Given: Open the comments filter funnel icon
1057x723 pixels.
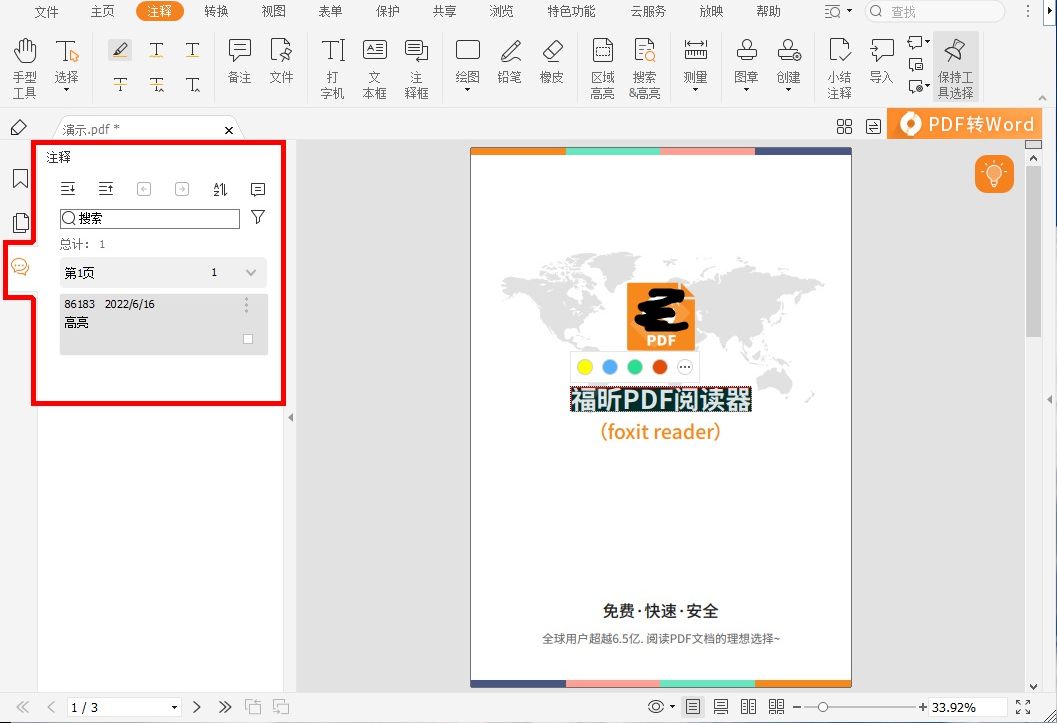Looking at the screenshot, I should 257,217.
